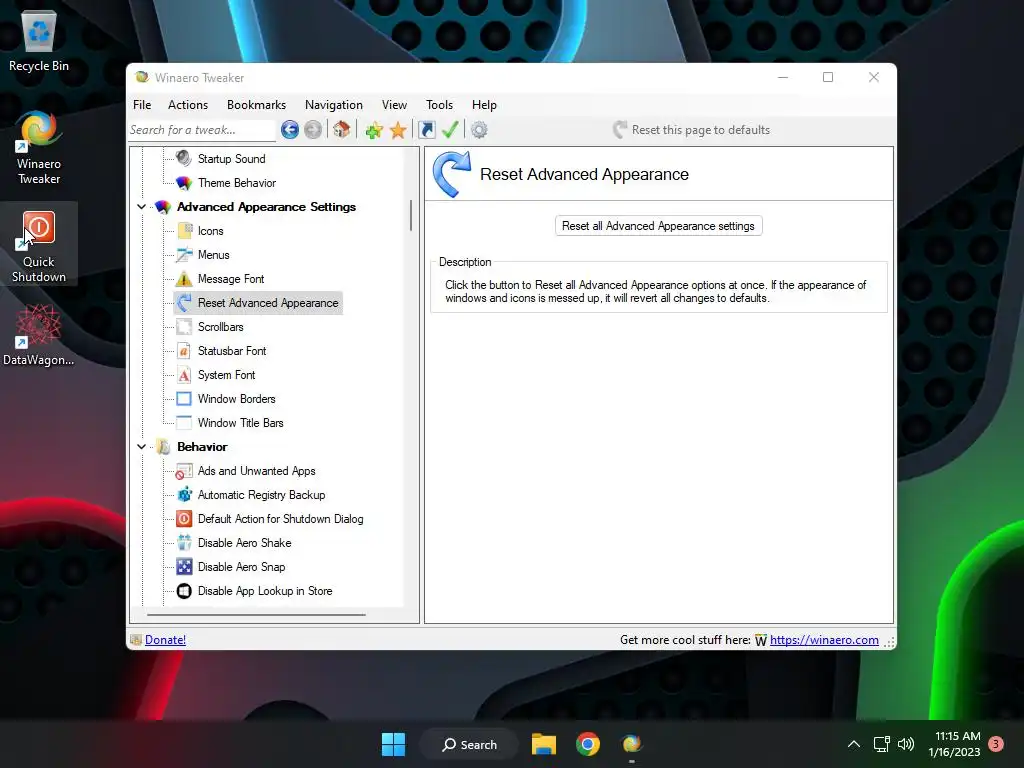Open the View menu
1024x768 pixels.
(x=394, y=104)
